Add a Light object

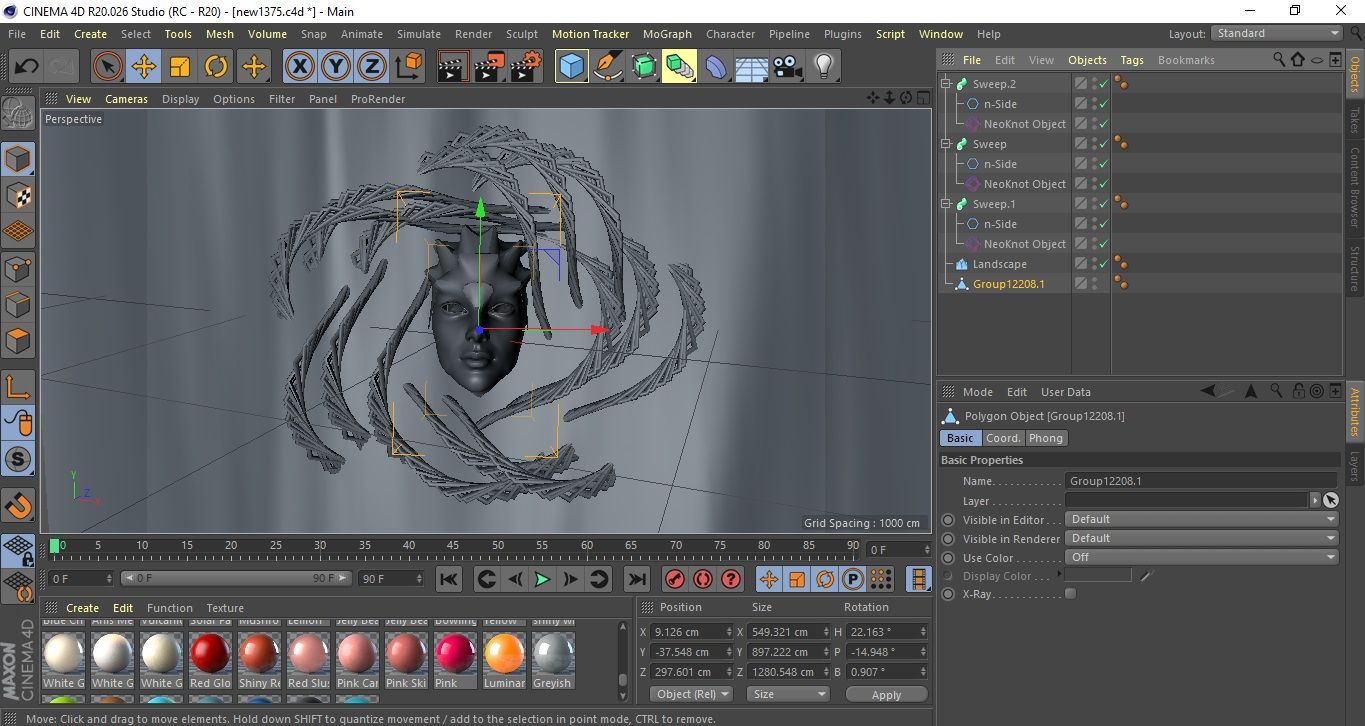823,67
